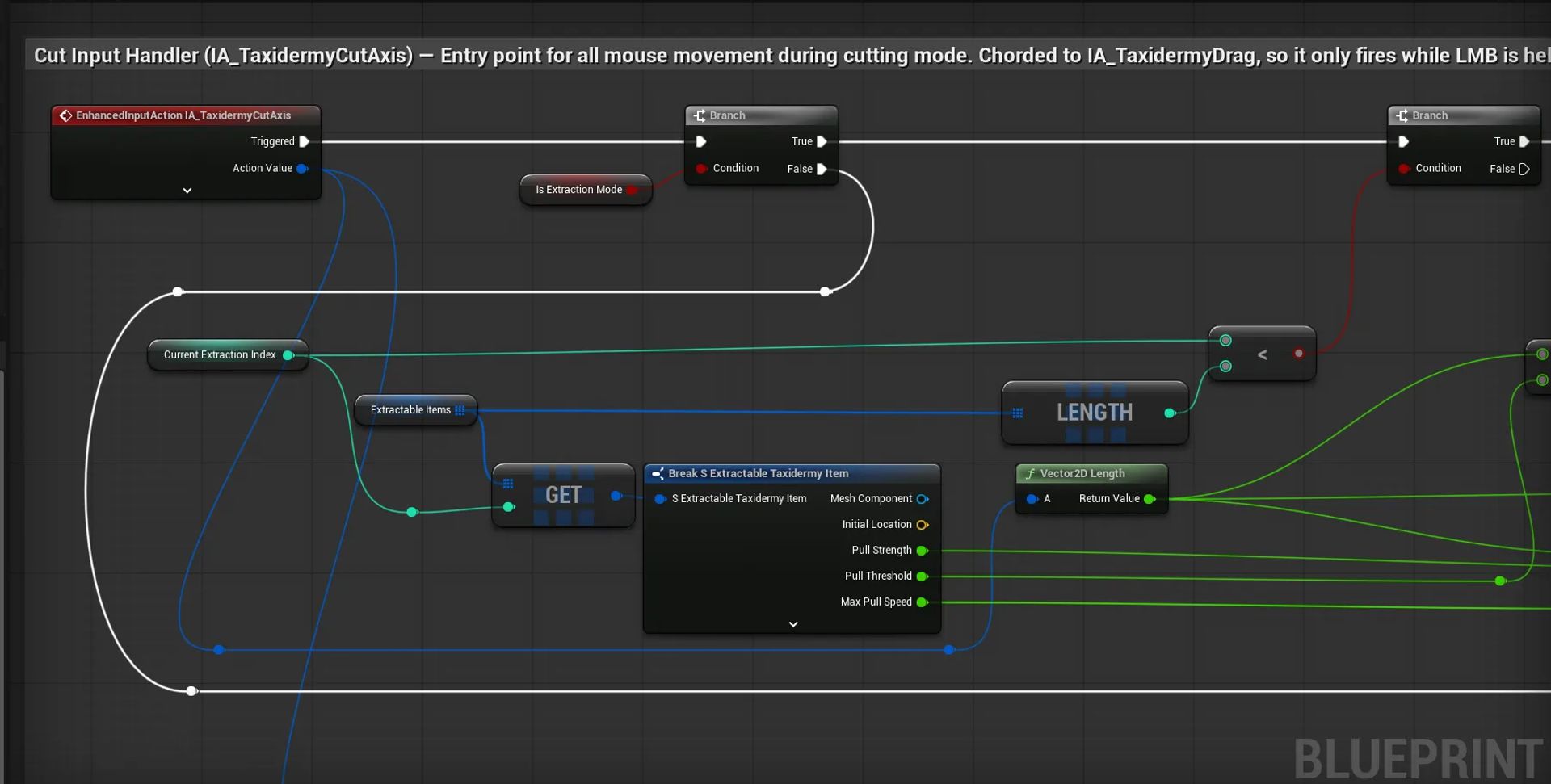This screenshot has height=784, width=1551.
Task: Select the EnhancedInputAction IA_TaxidermyCutAxis node title
Action: pyautogui.click(x=186, y=115)
